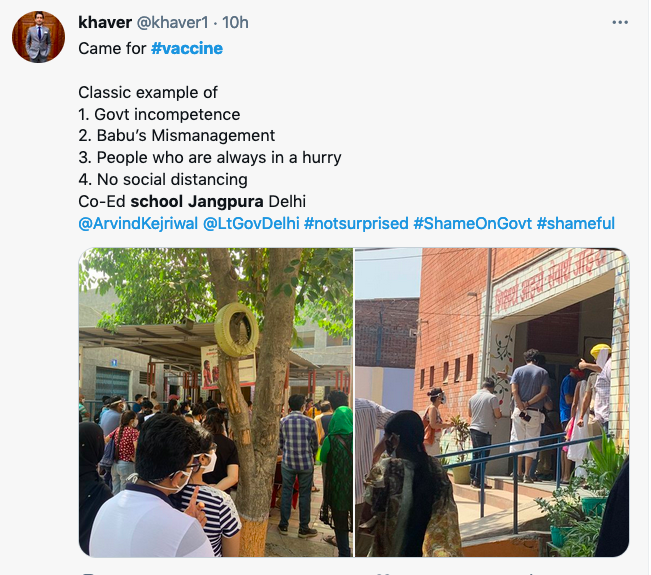651x575 pixels.
Task: Select the bold 'school Jangpura' text
Action: tap(197, 202)
